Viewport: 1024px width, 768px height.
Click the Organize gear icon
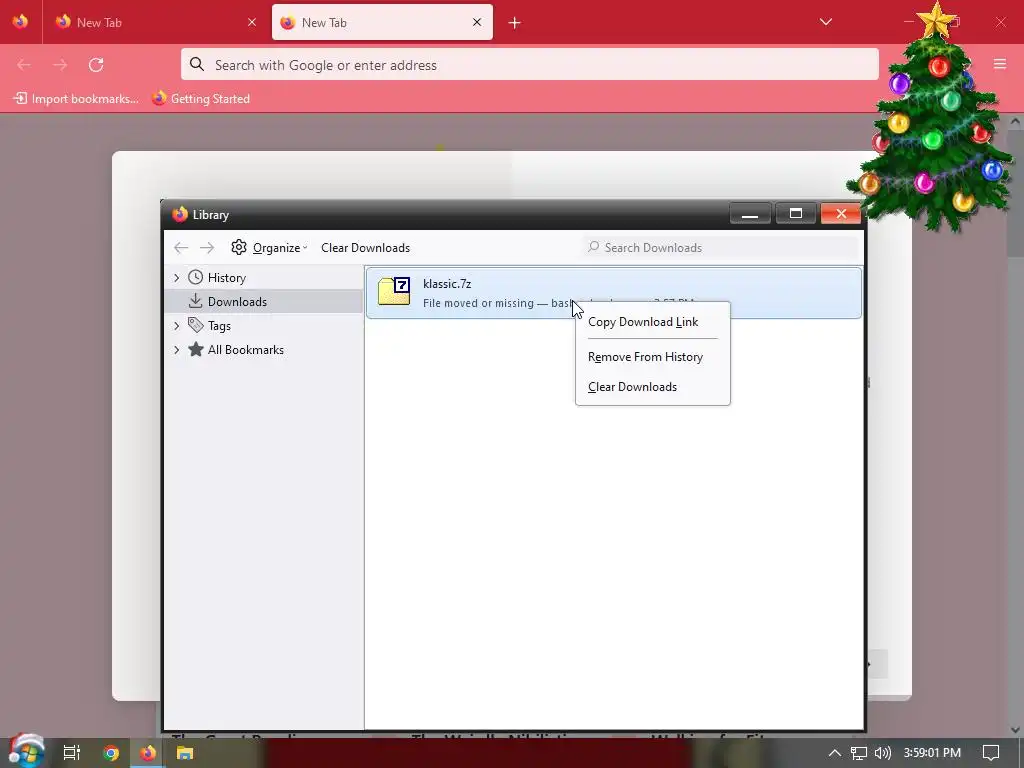coord(238,247)
